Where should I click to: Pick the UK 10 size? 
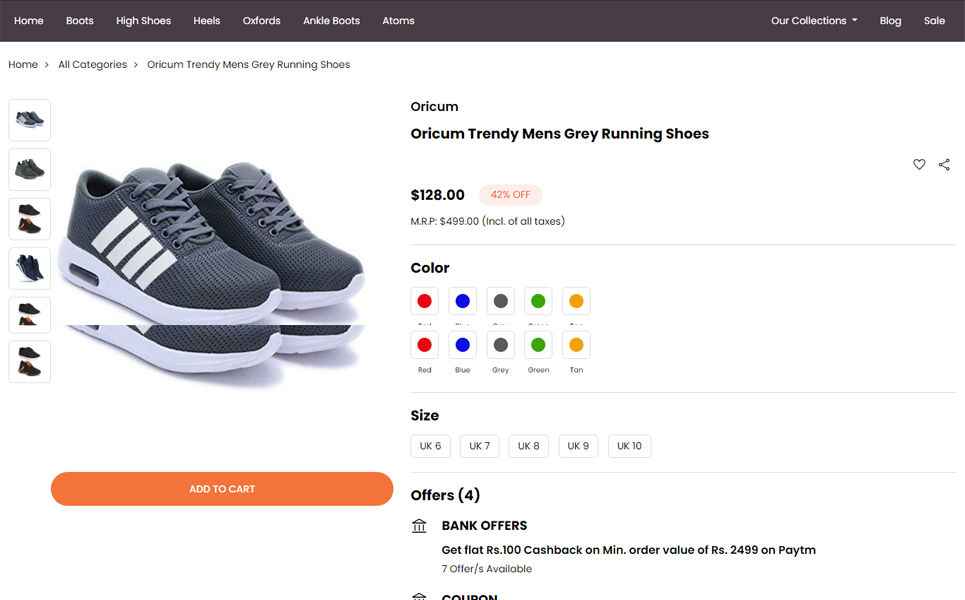point(629,446)
